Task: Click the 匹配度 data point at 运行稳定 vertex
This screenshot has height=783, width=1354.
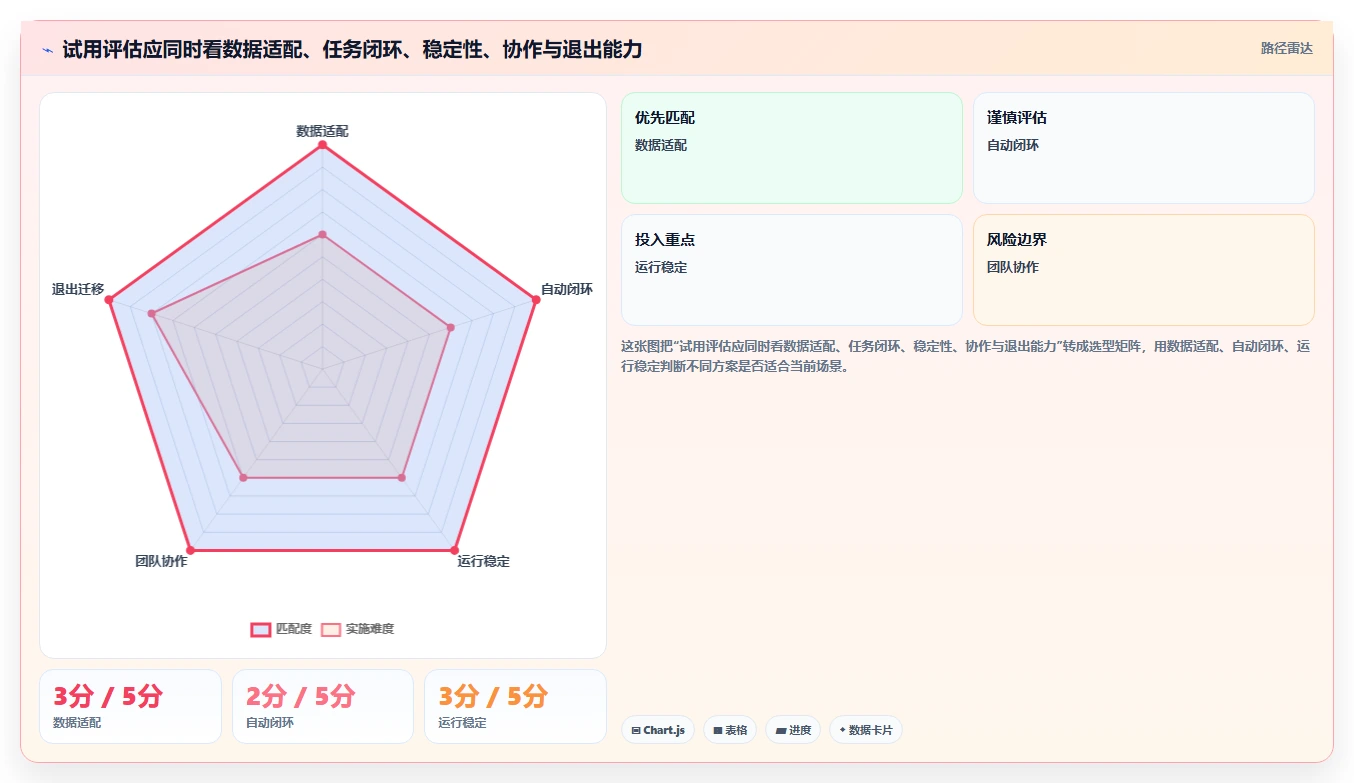Action: pyautogui.click(x=454, y=551)
